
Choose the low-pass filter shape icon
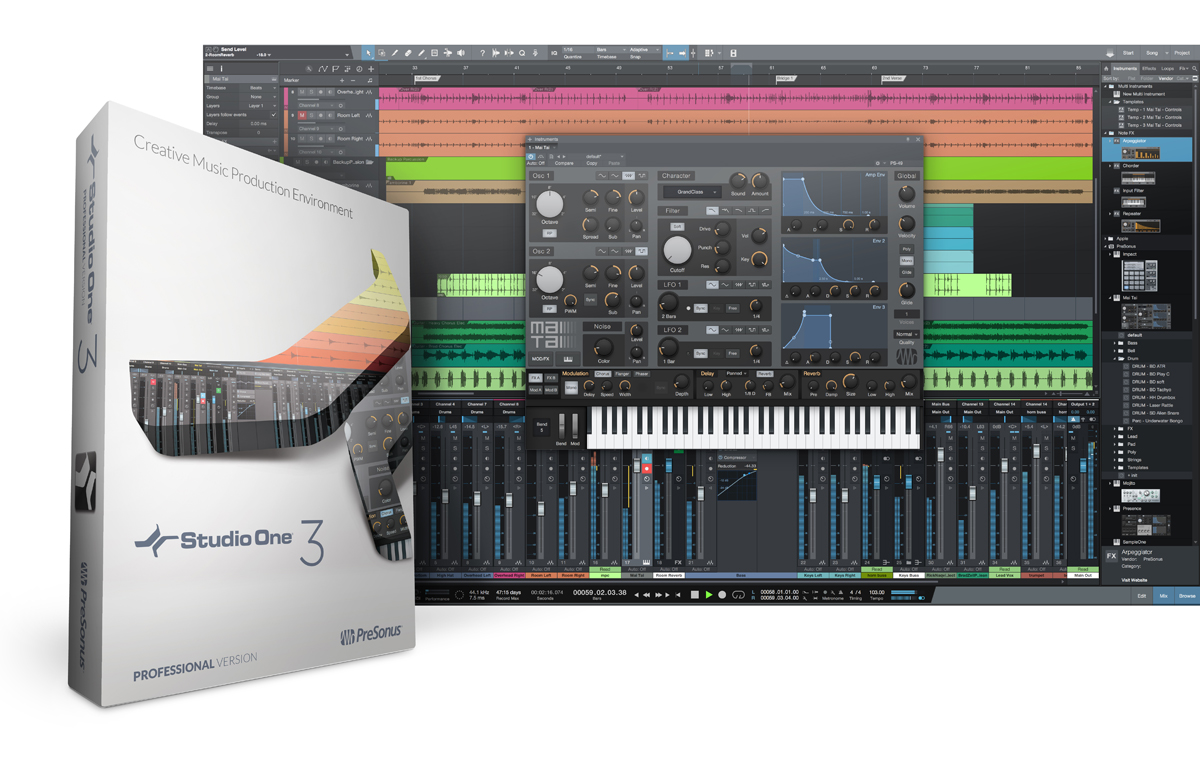(x=712, y=210)
